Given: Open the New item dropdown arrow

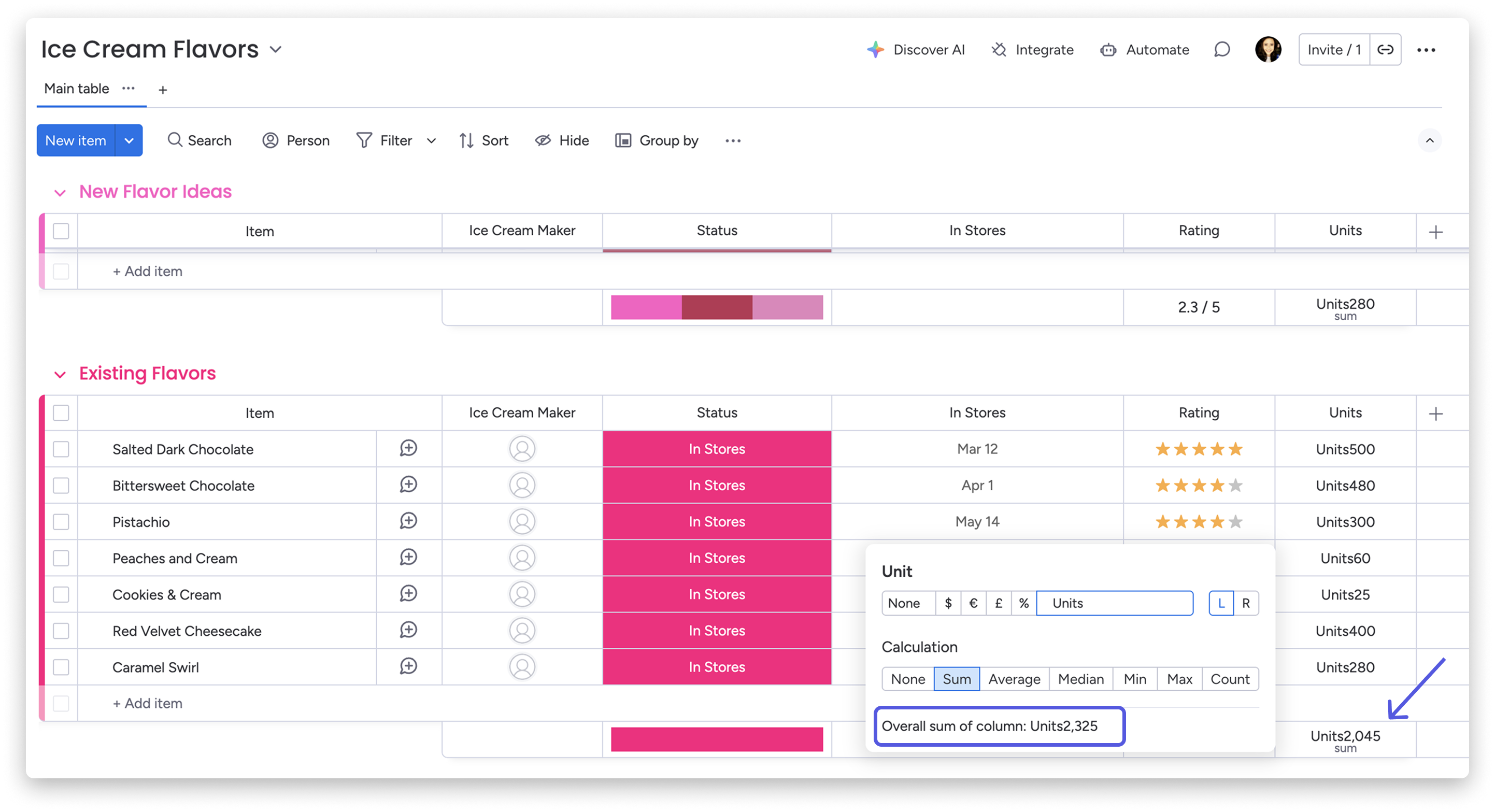Looking at the screenshot, I should coord(129,140).
